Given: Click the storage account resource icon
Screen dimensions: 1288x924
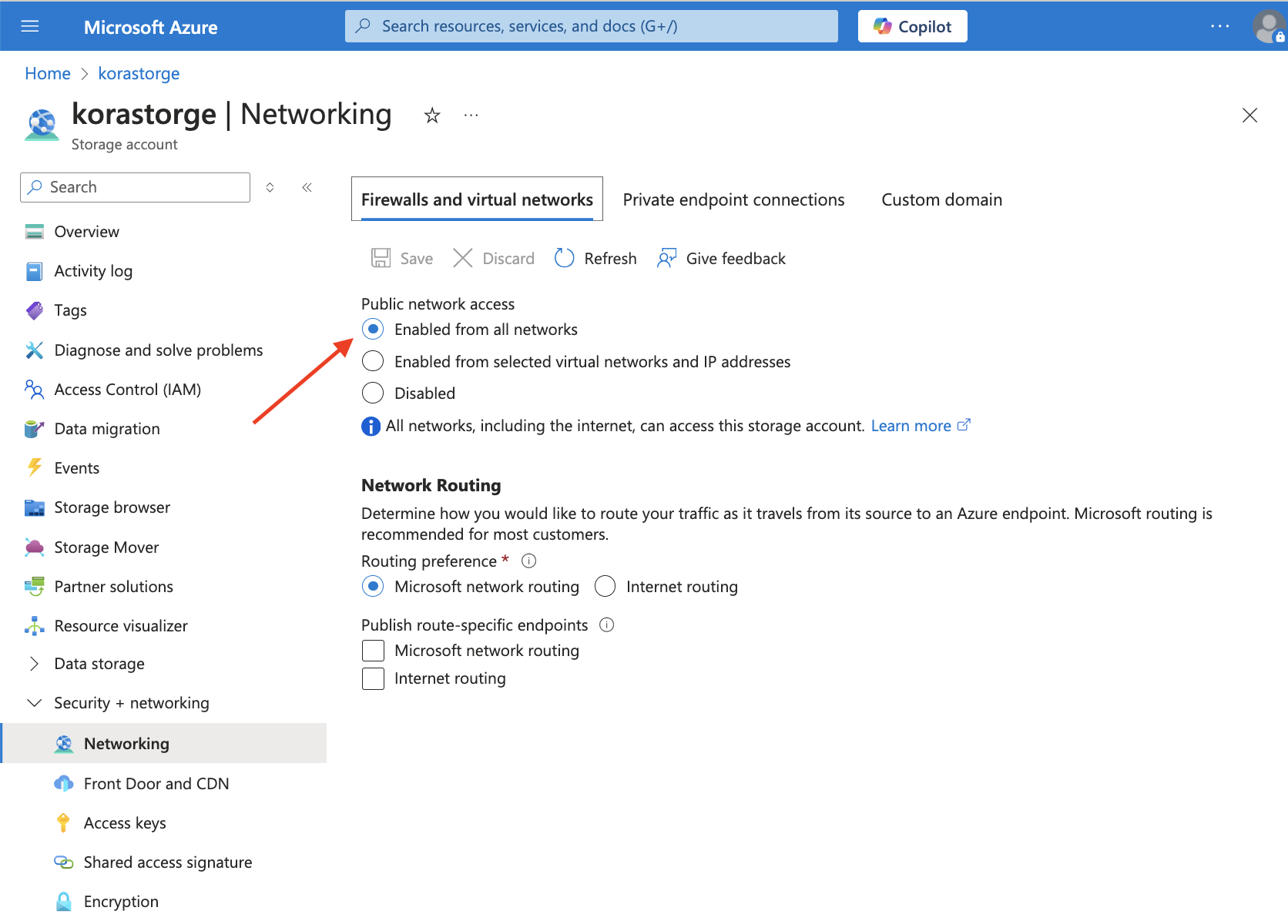Looking at the screenshot, I should [x=42, y=125].
